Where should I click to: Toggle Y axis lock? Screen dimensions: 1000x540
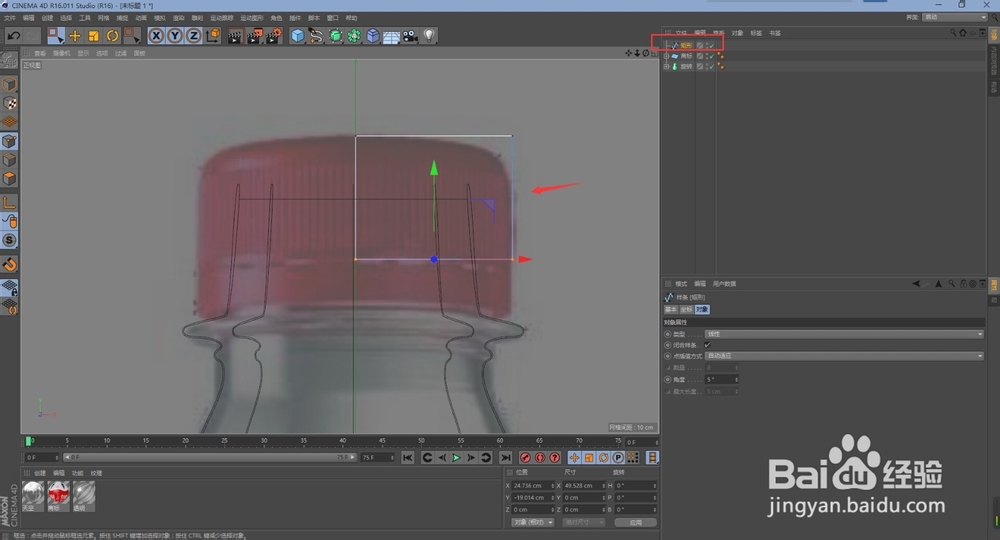click(x=175, y=36)
